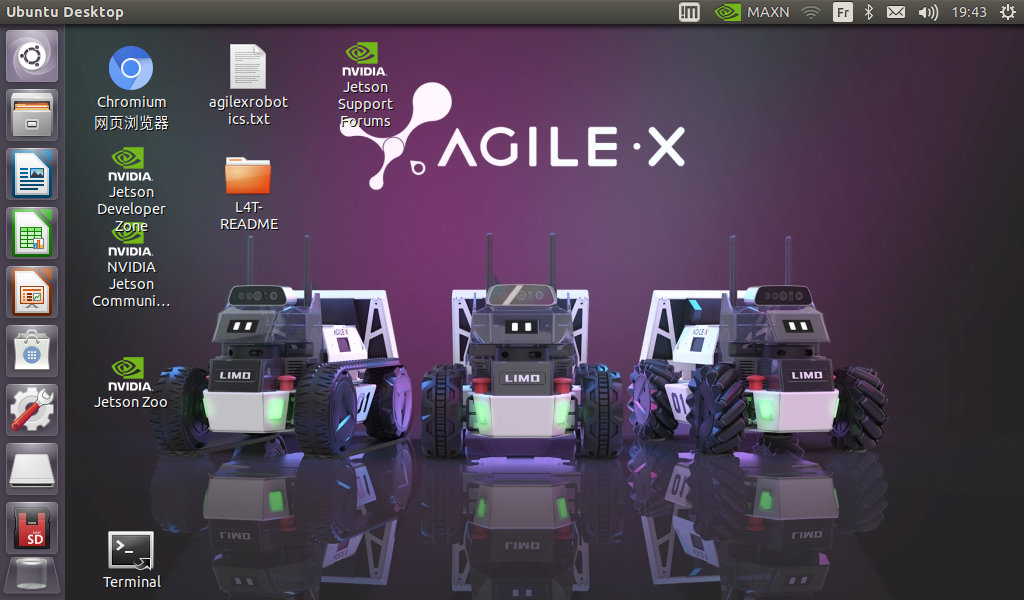The image size is (1024, 600).
Task: Launch LibreOffice Writer from the launcher
Action: 32,174
